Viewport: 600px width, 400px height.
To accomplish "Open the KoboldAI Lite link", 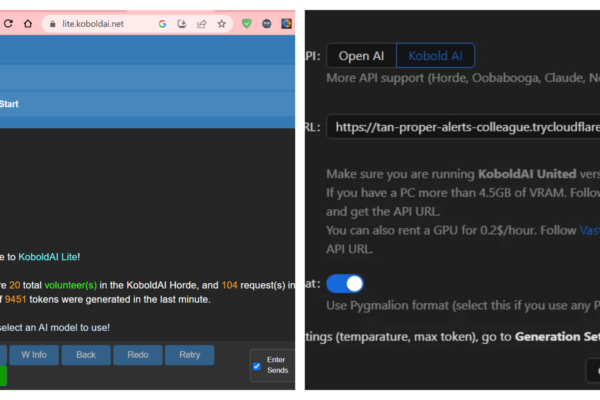I will (x=48, y=257).
